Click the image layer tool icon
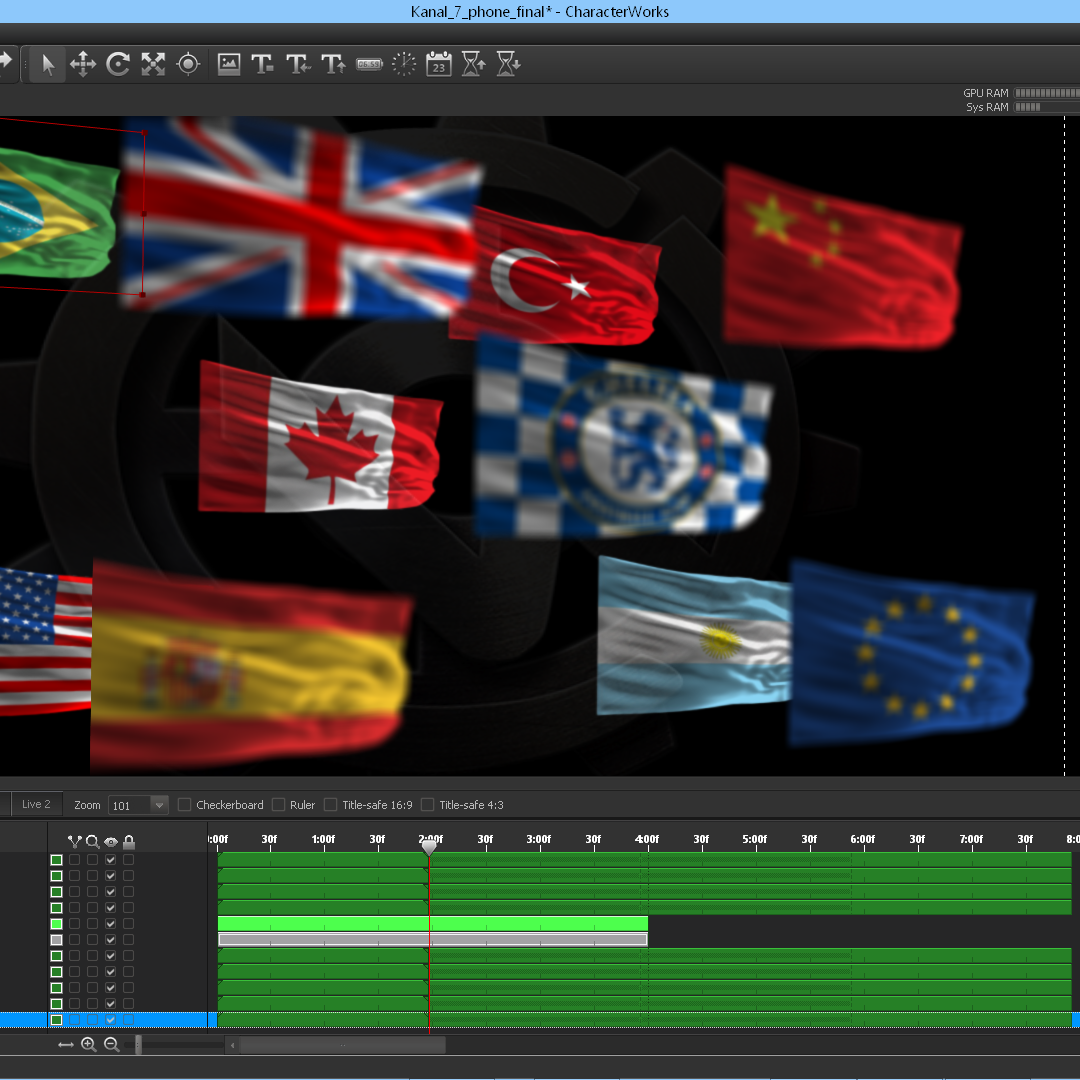 tap(229, 65)
